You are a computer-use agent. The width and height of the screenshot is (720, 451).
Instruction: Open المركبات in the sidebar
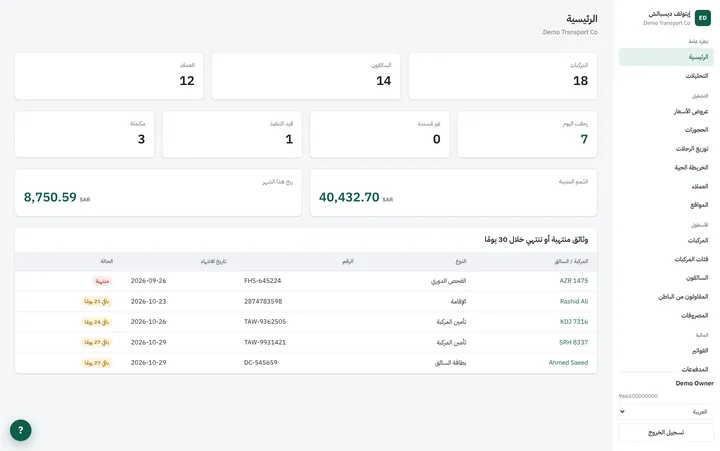click(x=666, y=241)
